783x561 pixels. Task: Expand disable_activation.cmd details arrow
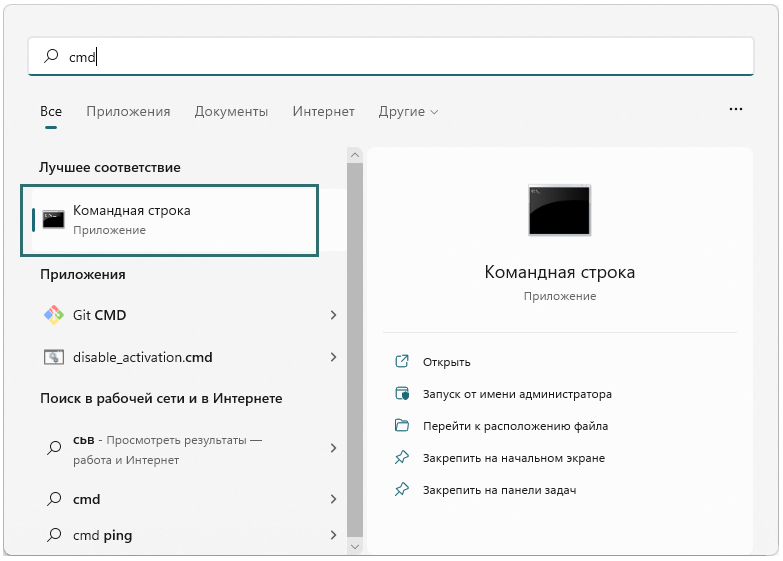pos(333,357)
